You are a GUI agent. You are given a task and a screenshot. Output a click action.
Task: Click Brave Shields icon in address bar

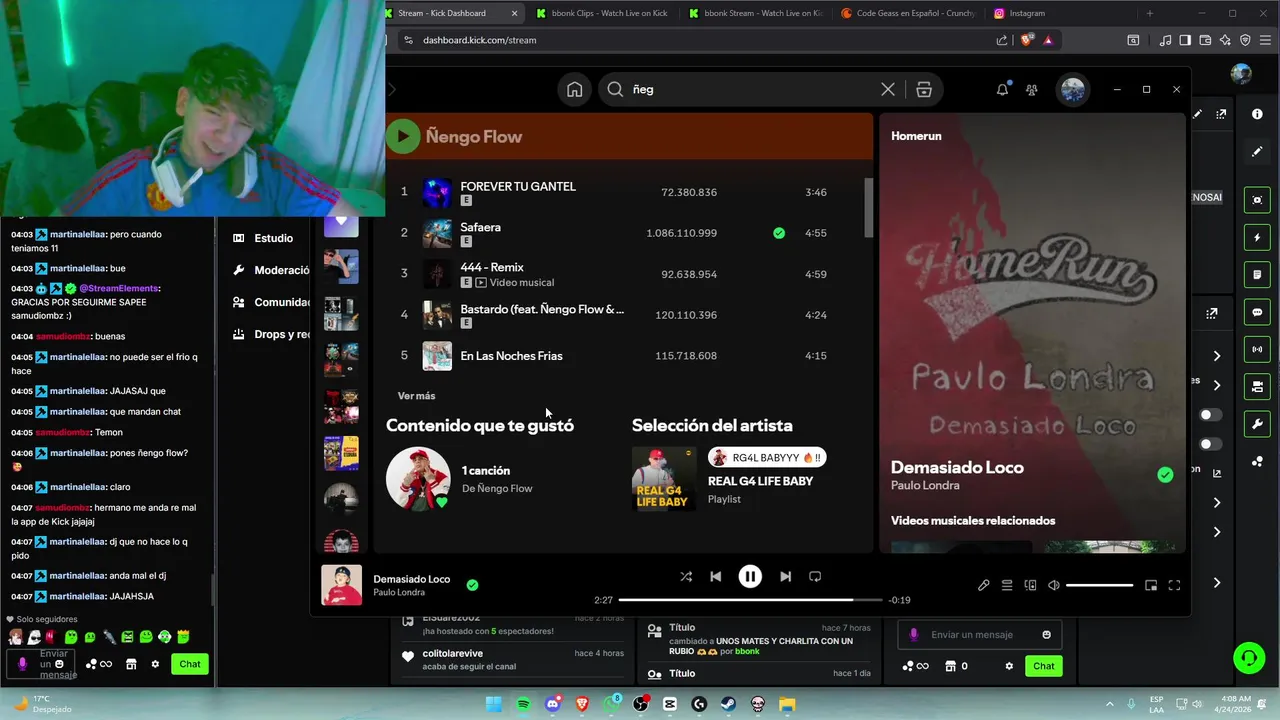click(x=1026, y=40)
